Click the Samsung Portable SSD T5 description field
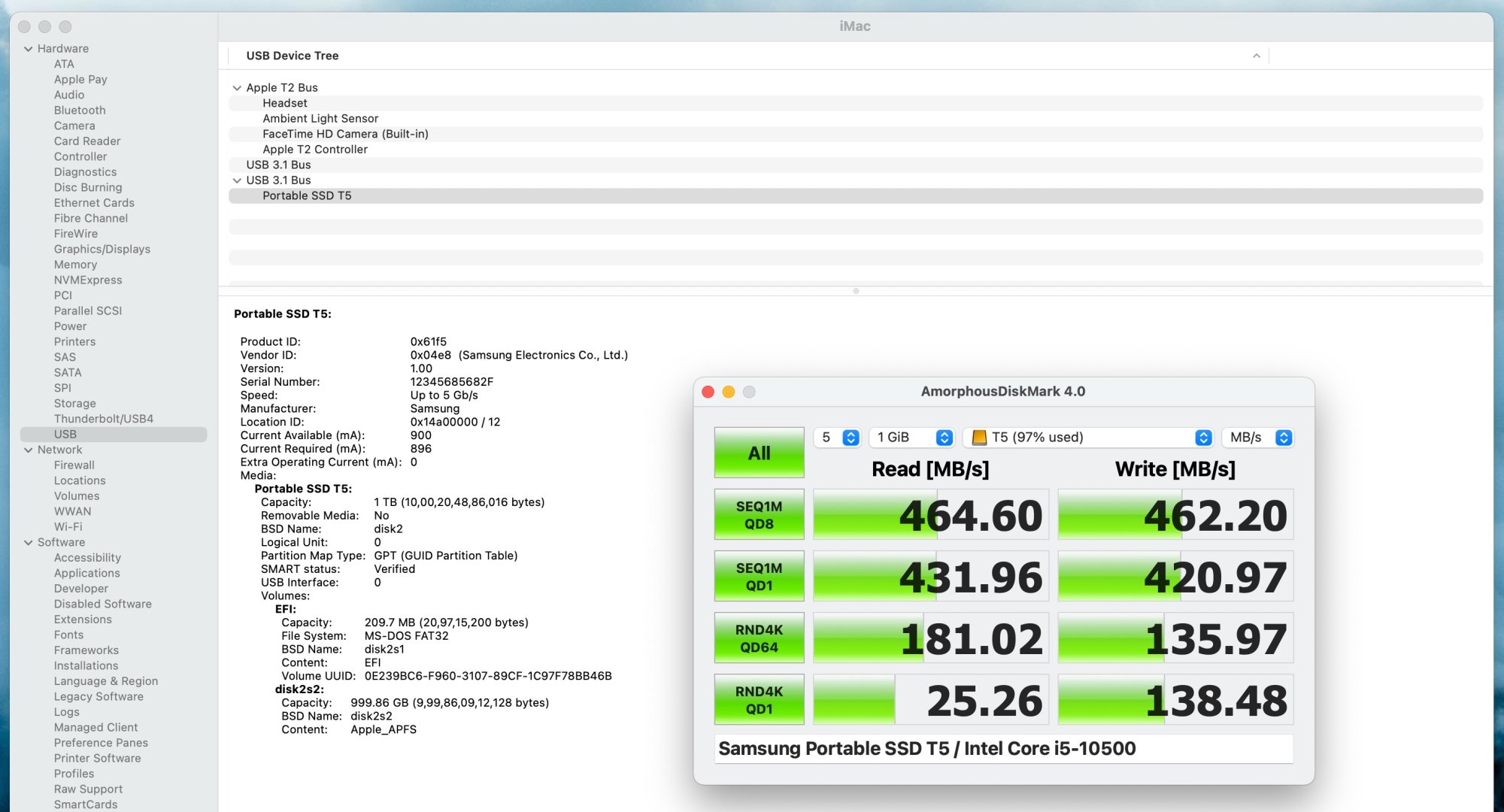 [x=1003, y=749]
